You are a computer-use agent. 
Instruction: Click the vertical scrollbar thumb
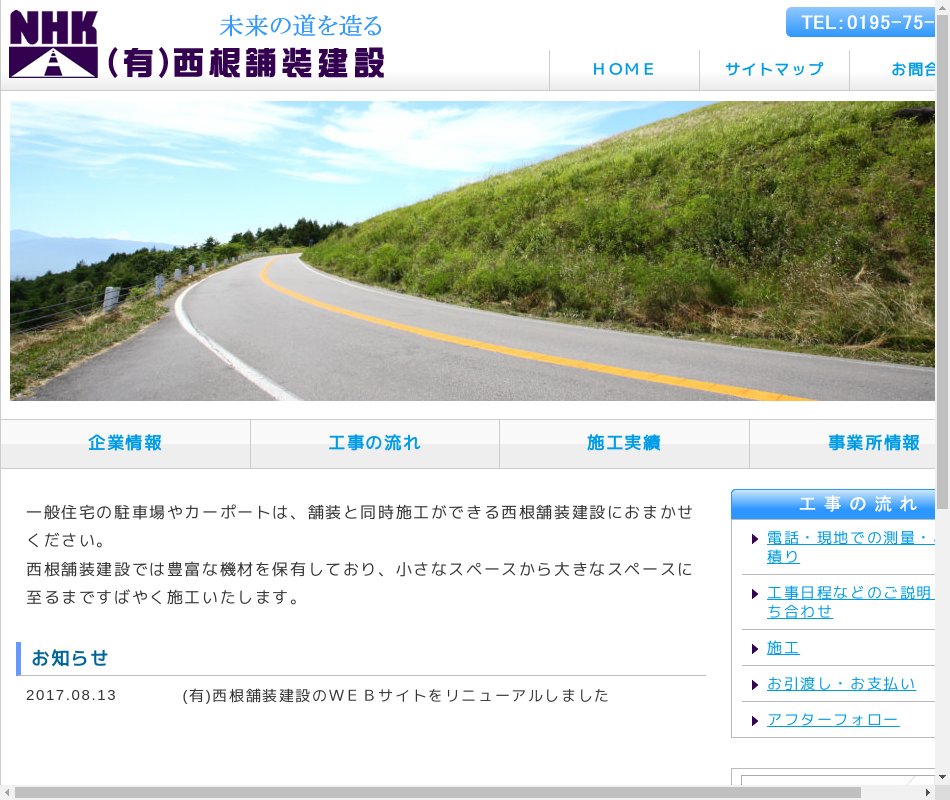pyautogui.click(x=942, y=261)
